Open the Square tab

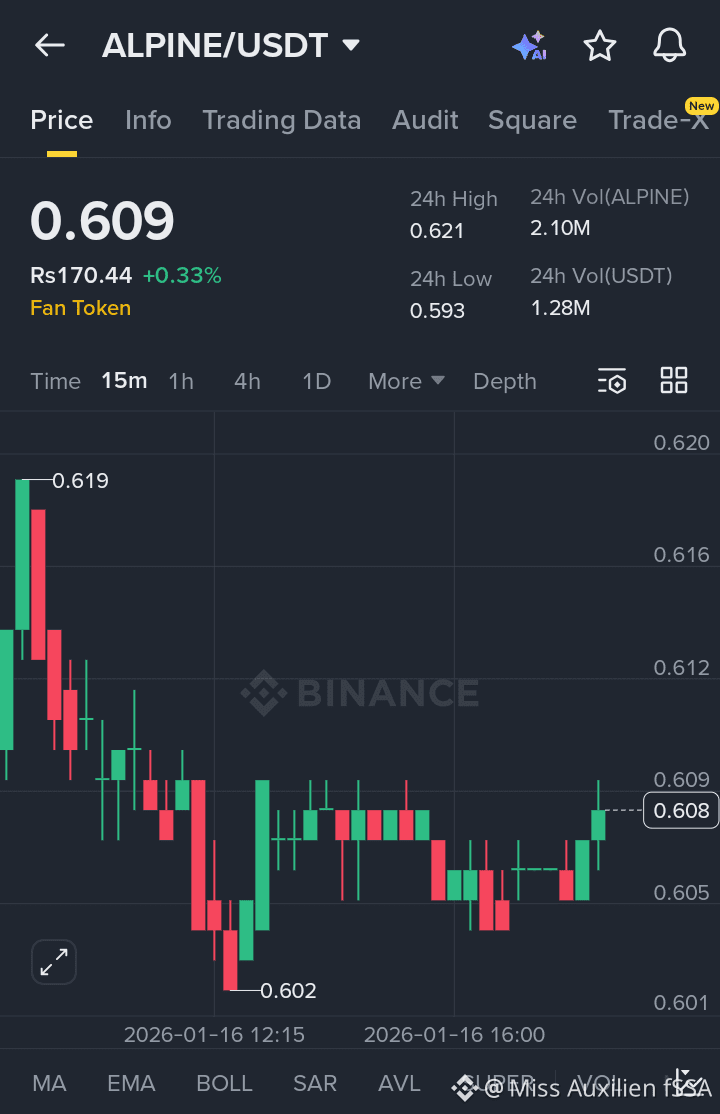point(532,120)
